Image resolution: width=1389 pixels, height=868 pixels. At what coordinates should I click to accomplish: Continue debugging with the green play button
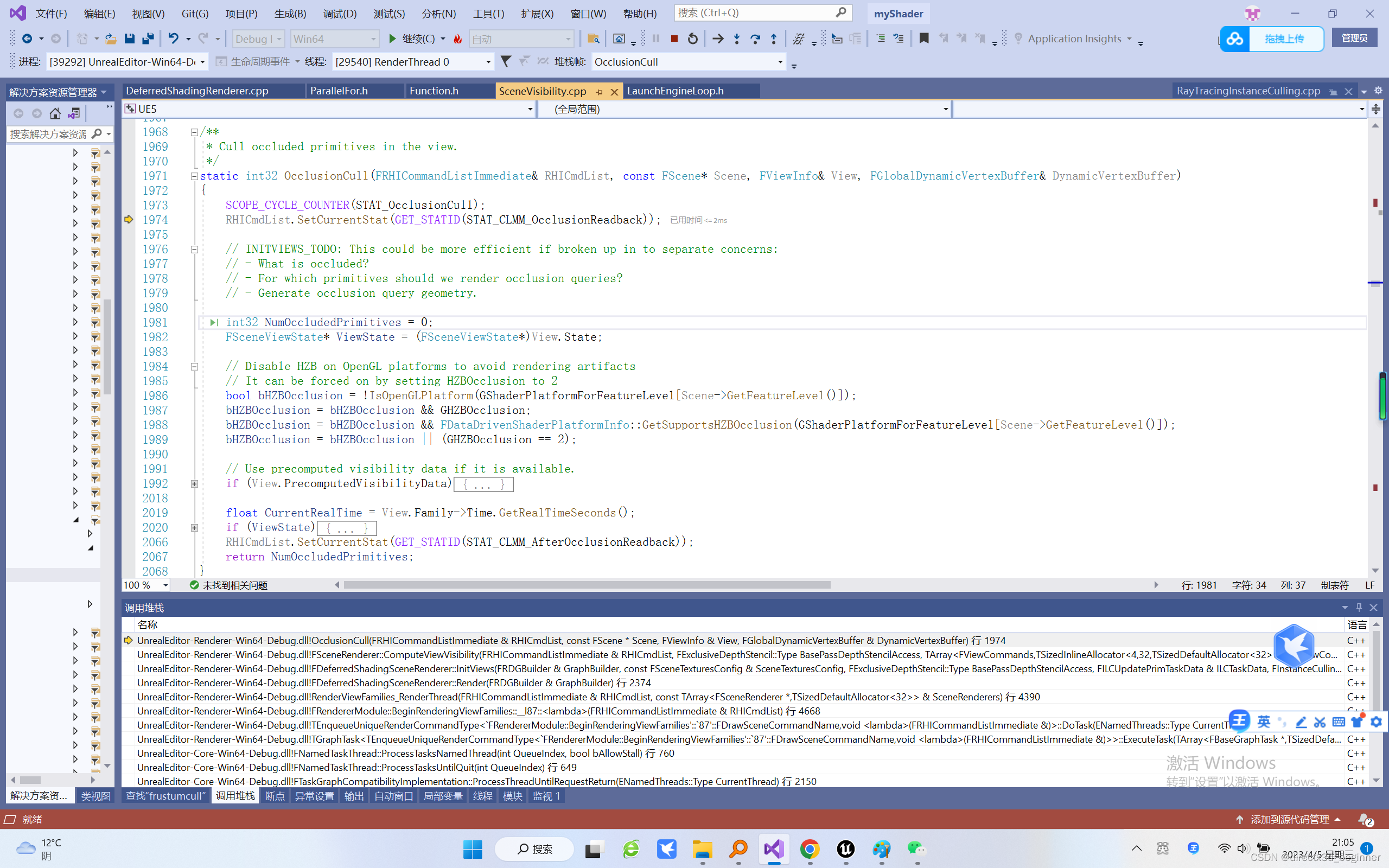point(392,39)
